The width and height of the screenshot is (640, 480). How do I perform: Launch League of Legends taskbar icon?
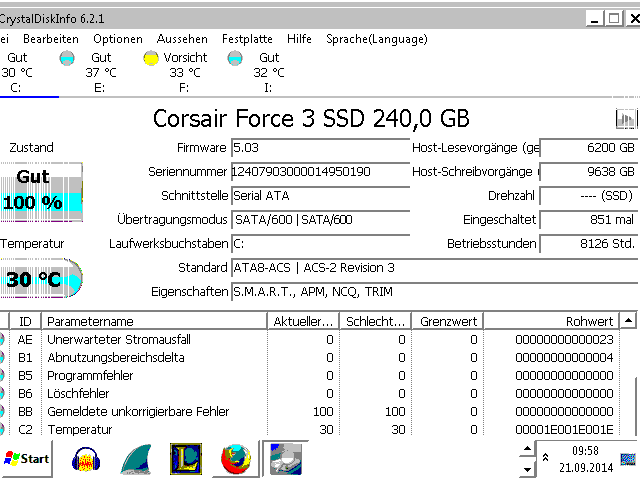(x=186, y=459)
